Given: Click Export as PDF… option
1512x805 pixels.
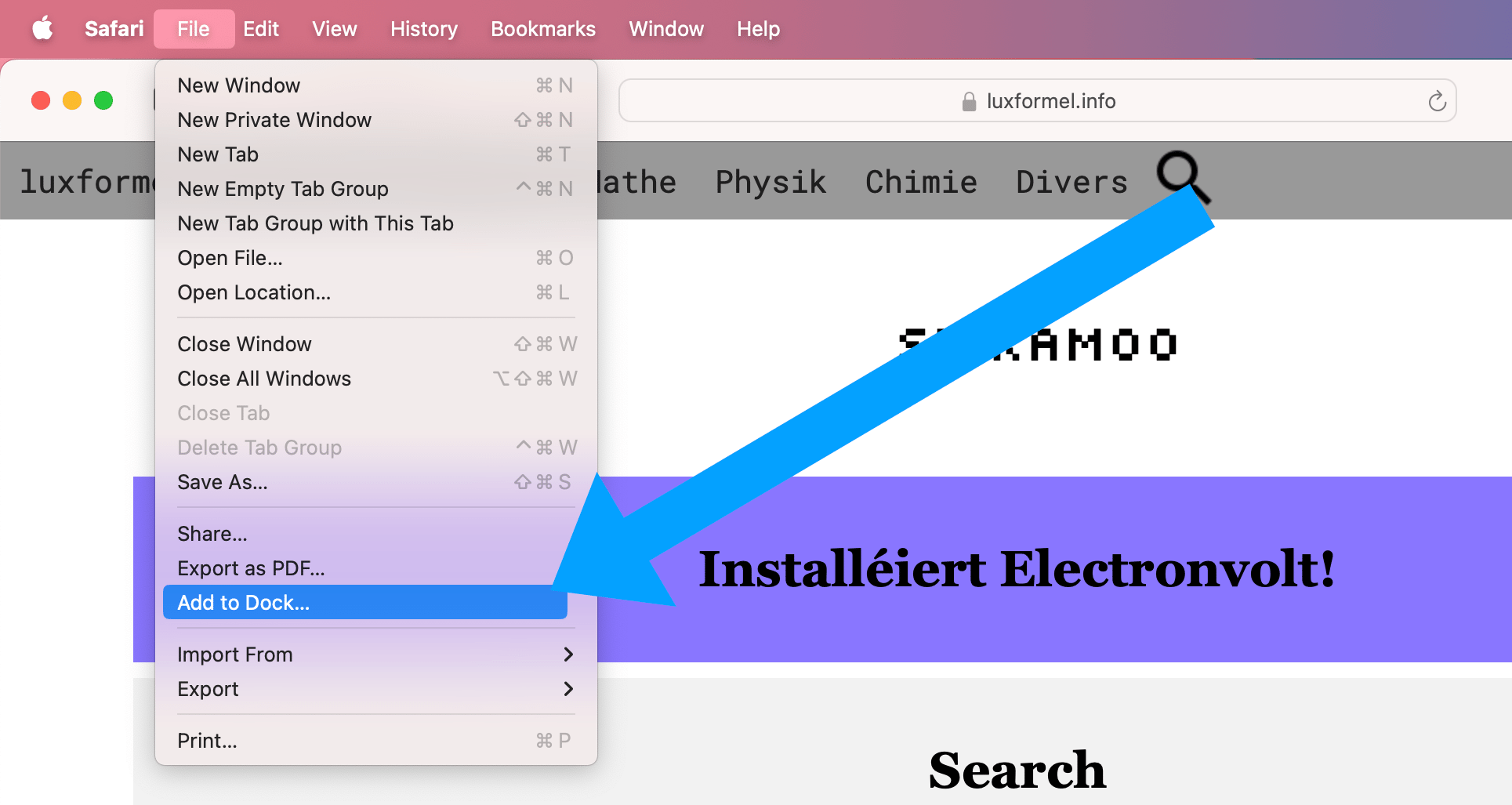Looking at the screenshot, I should tap(251, 568).
